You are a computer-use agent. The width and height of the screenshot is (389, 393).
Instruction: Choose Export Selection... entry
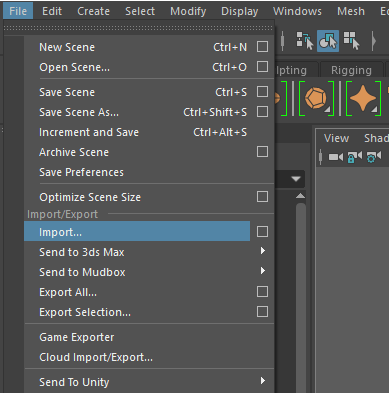tap(149, 312)
